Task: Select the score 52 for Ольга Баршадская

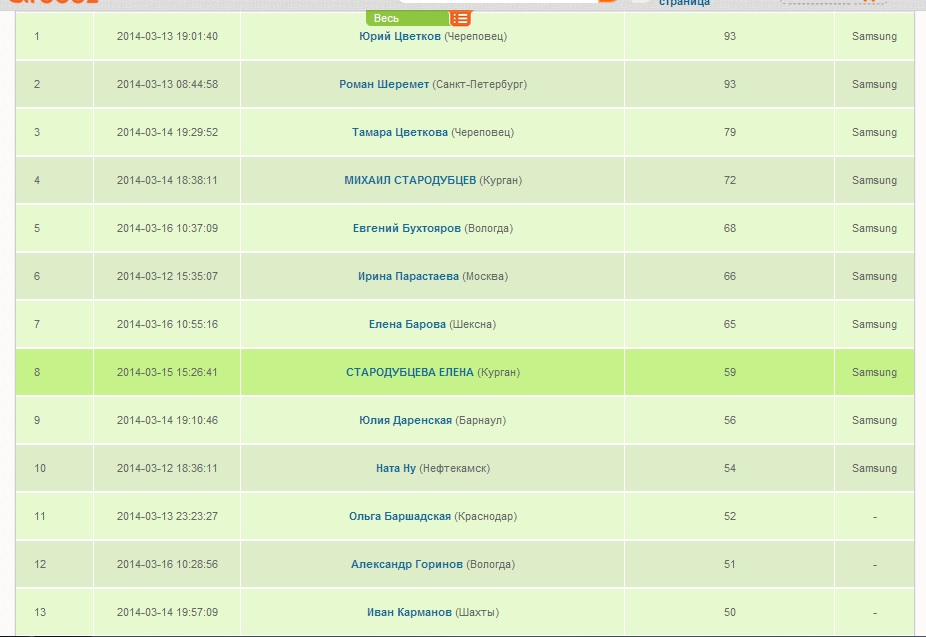Action: tap(730, 517)
